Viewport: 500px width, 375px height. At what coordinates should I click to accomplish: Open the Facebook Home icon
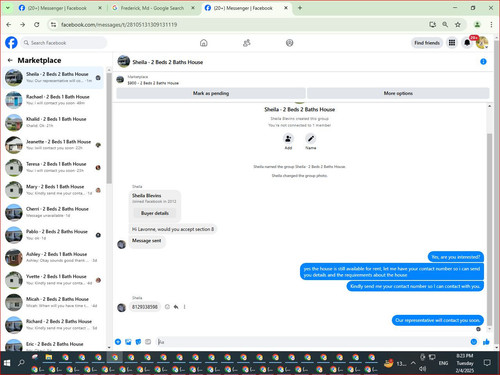[203, 43]
